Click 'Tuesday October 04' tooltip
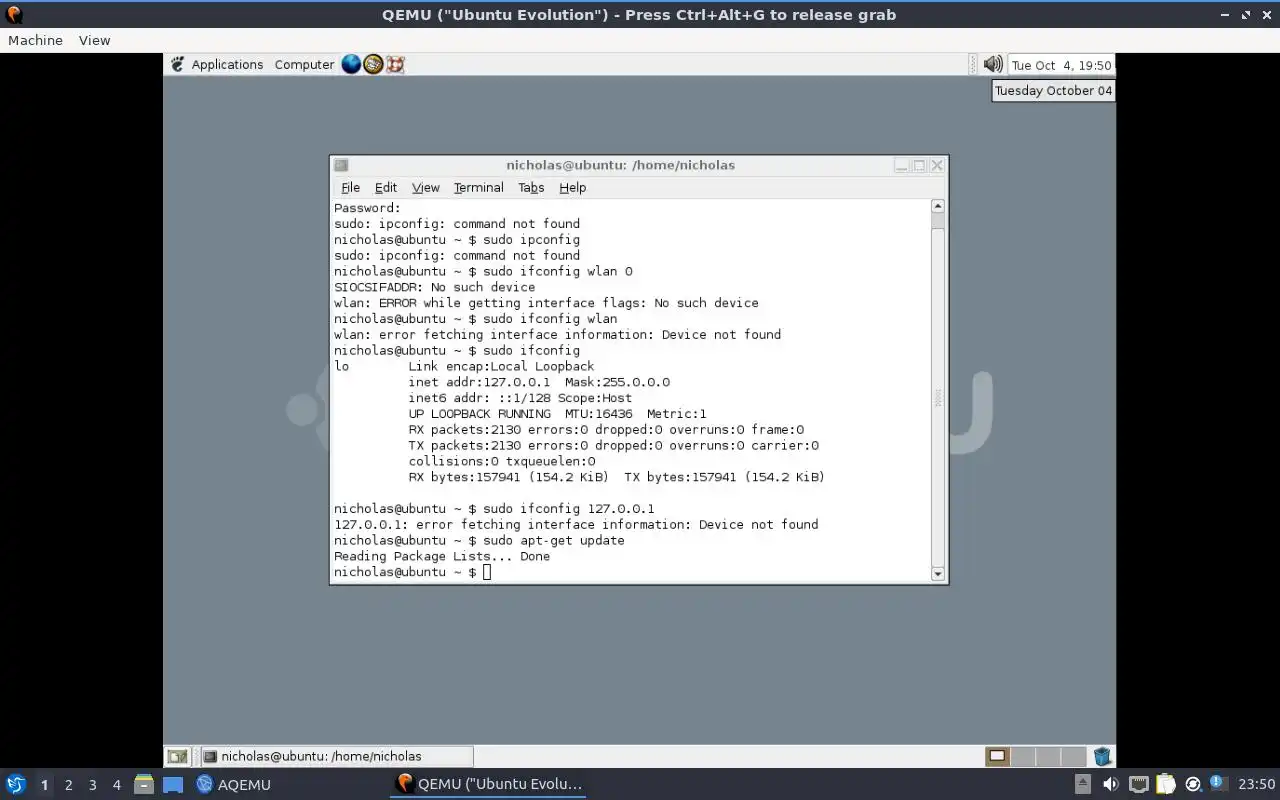 pyautogui.click(x=1053, y=90)
